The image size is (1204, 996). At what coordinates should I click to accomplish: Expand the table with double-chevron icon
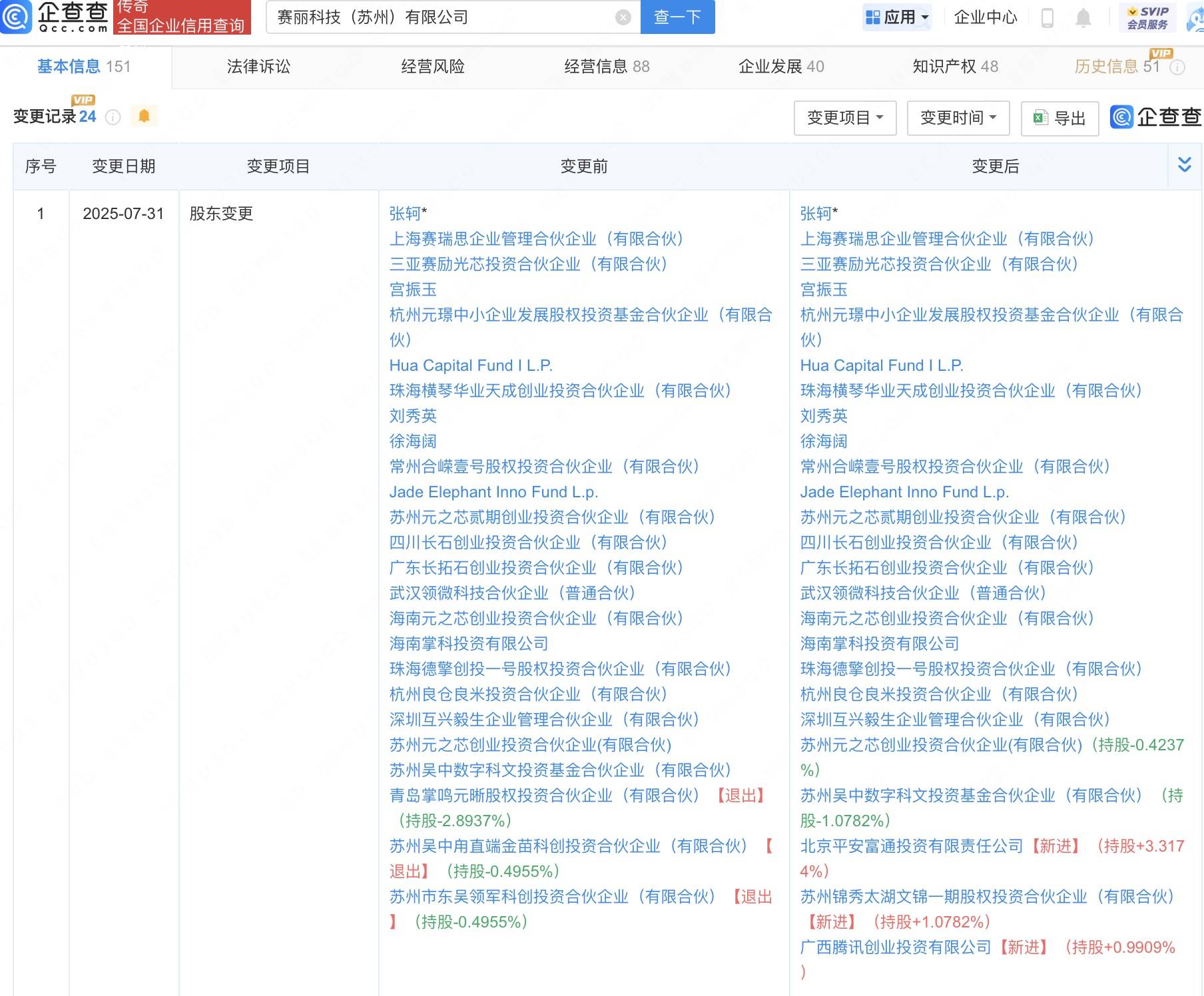(x=1184, y=164)
